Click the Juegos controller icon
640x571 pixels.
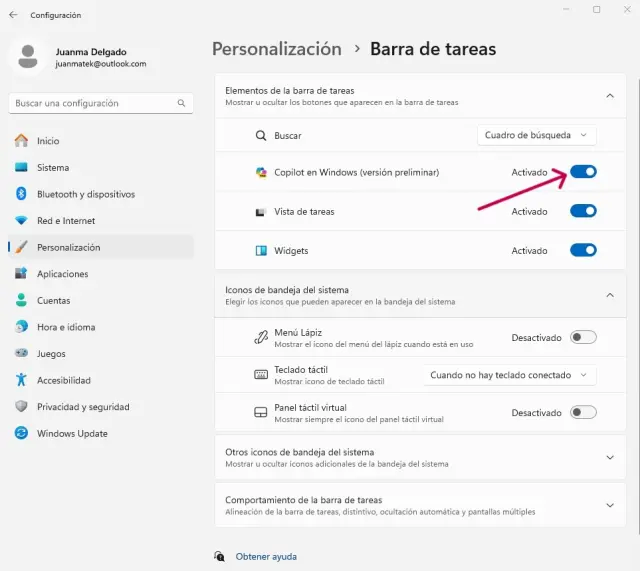(x=20, y=353)
